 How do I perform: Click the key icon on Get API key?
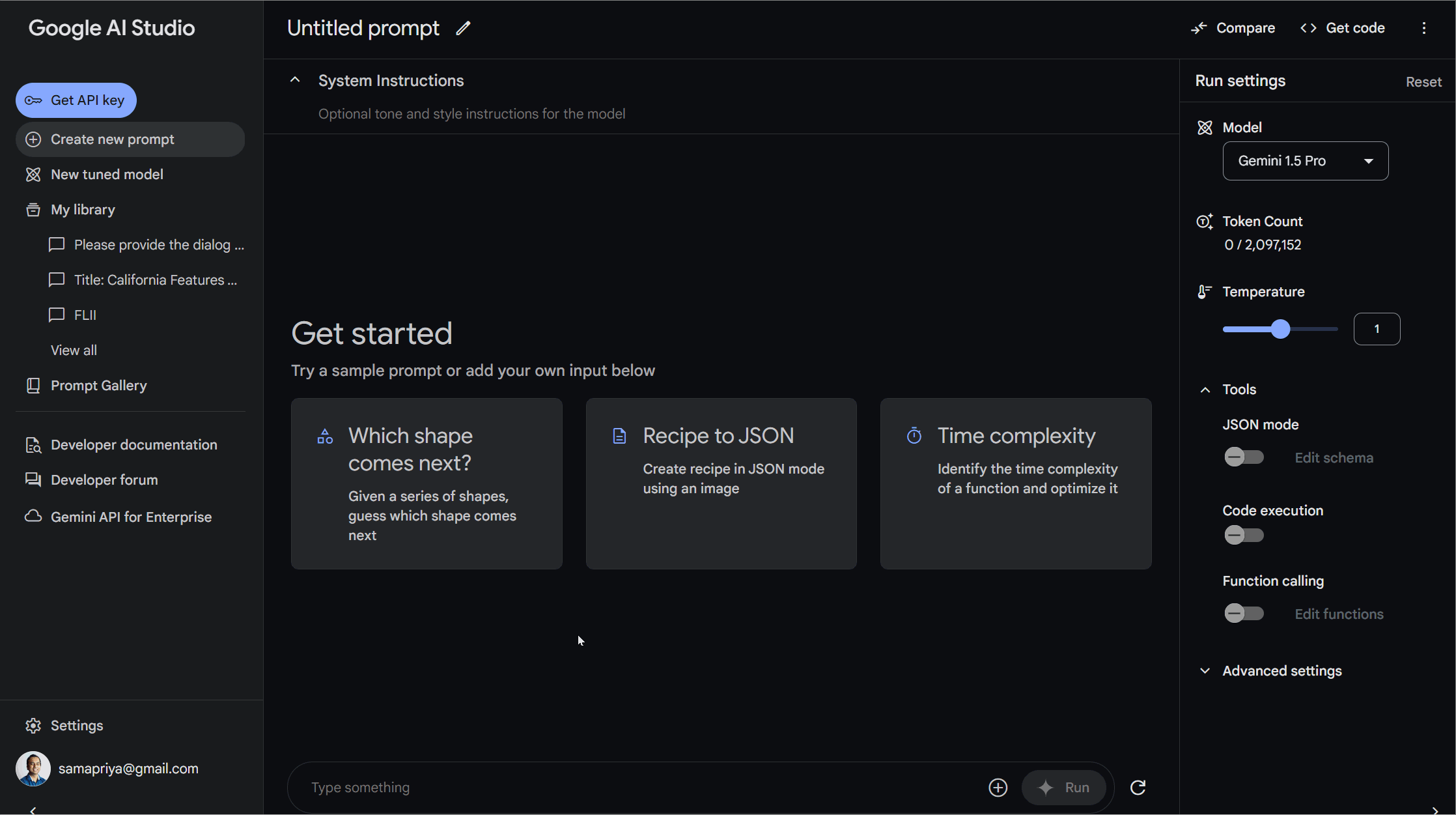[33, 100]
